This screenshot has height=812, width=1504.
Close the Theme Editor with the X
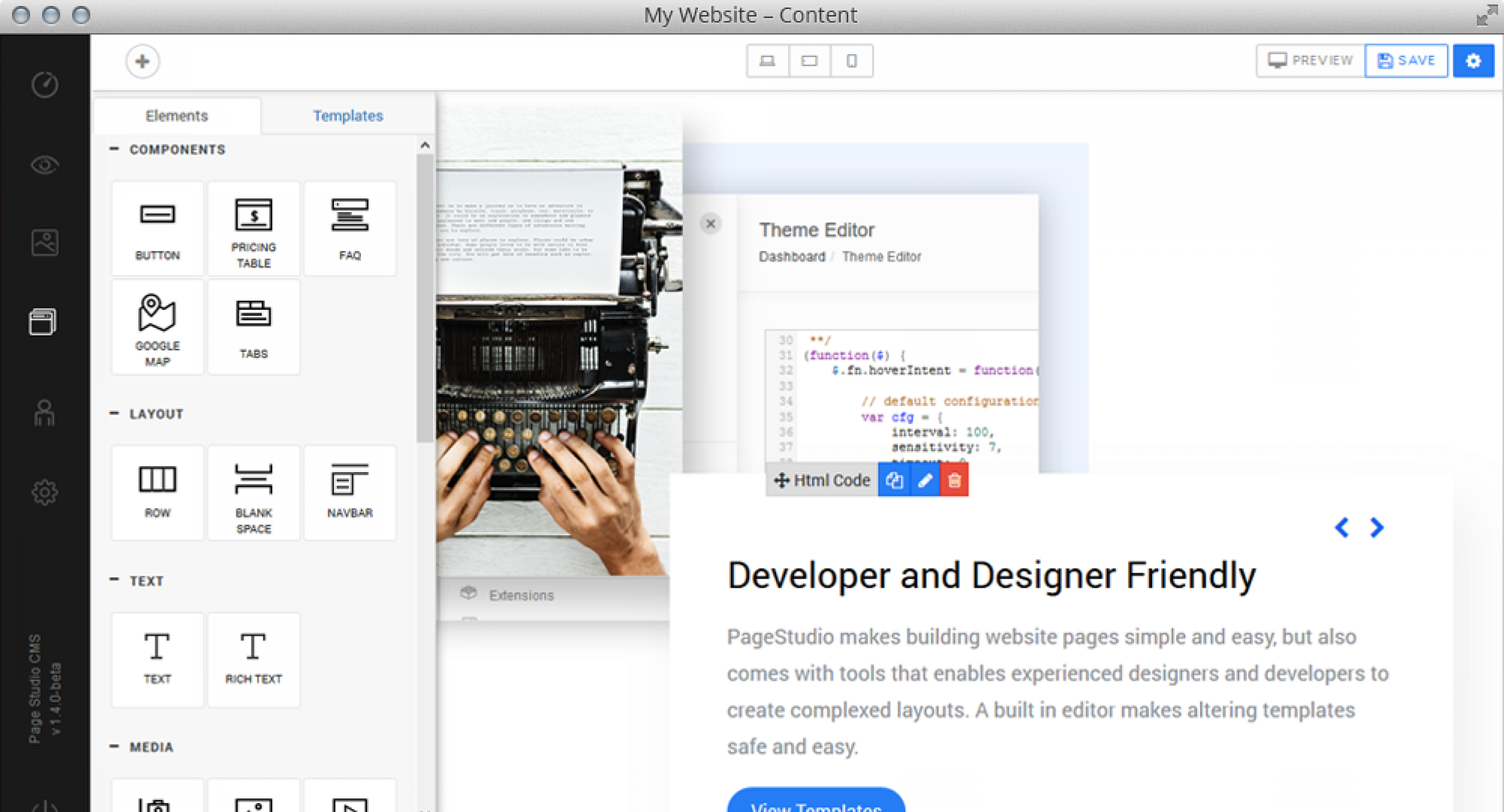710,224
